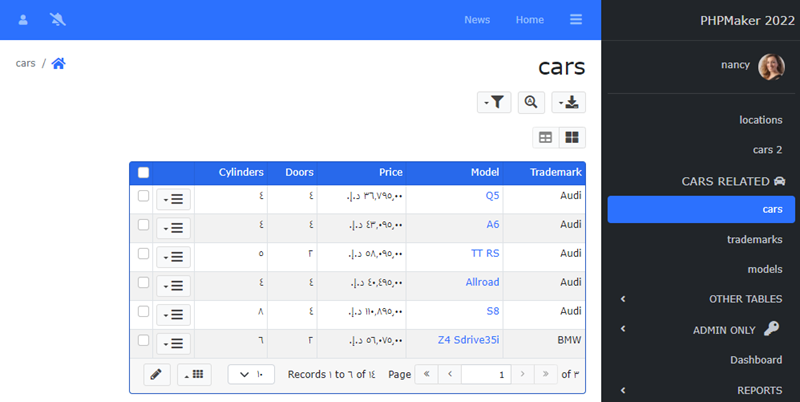Tick the checkbox for the Audi Q5 row
Image resolution: width=800 pixels, height=402 pixels.
pyautogui.click(x=143, y=196)
